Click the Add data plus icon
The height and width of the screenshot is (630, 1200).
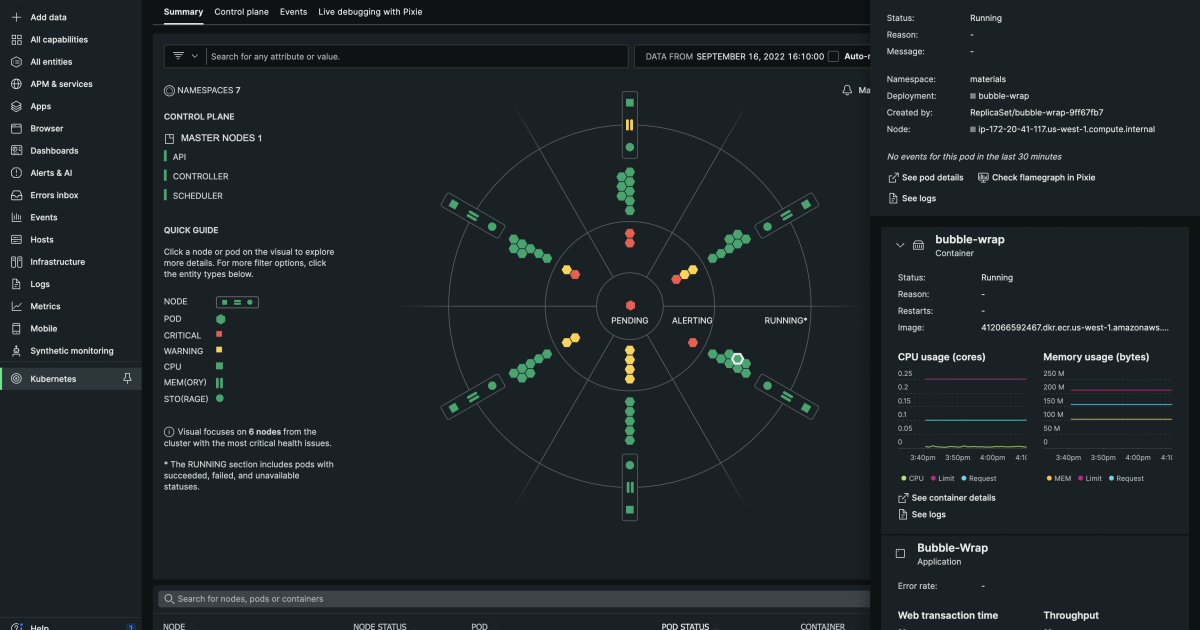coord(14,17)
